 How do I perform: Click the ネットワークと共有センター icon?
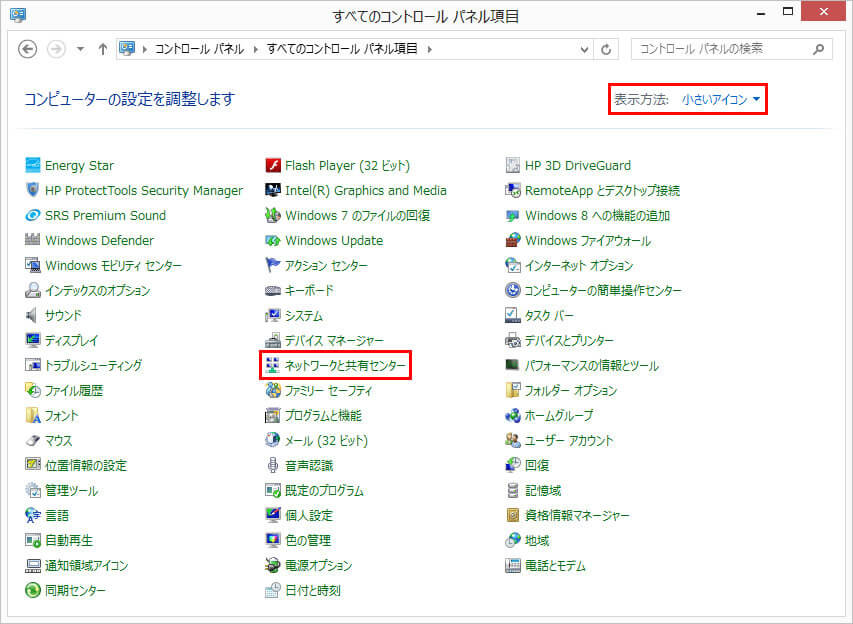[273, 365]
